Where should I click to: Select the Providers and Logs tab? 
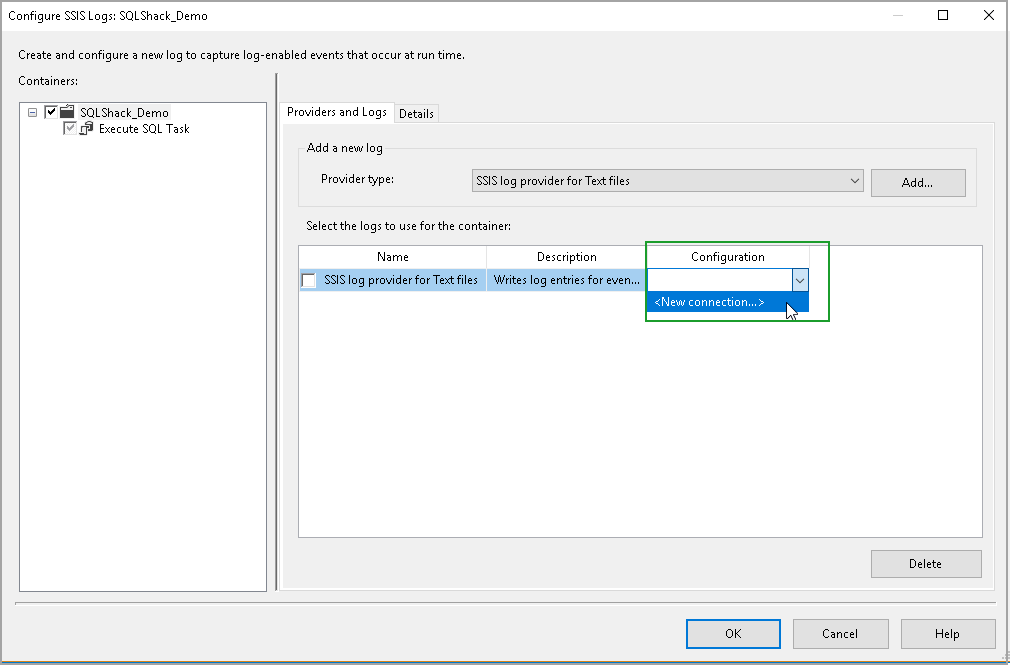[337, 112]
